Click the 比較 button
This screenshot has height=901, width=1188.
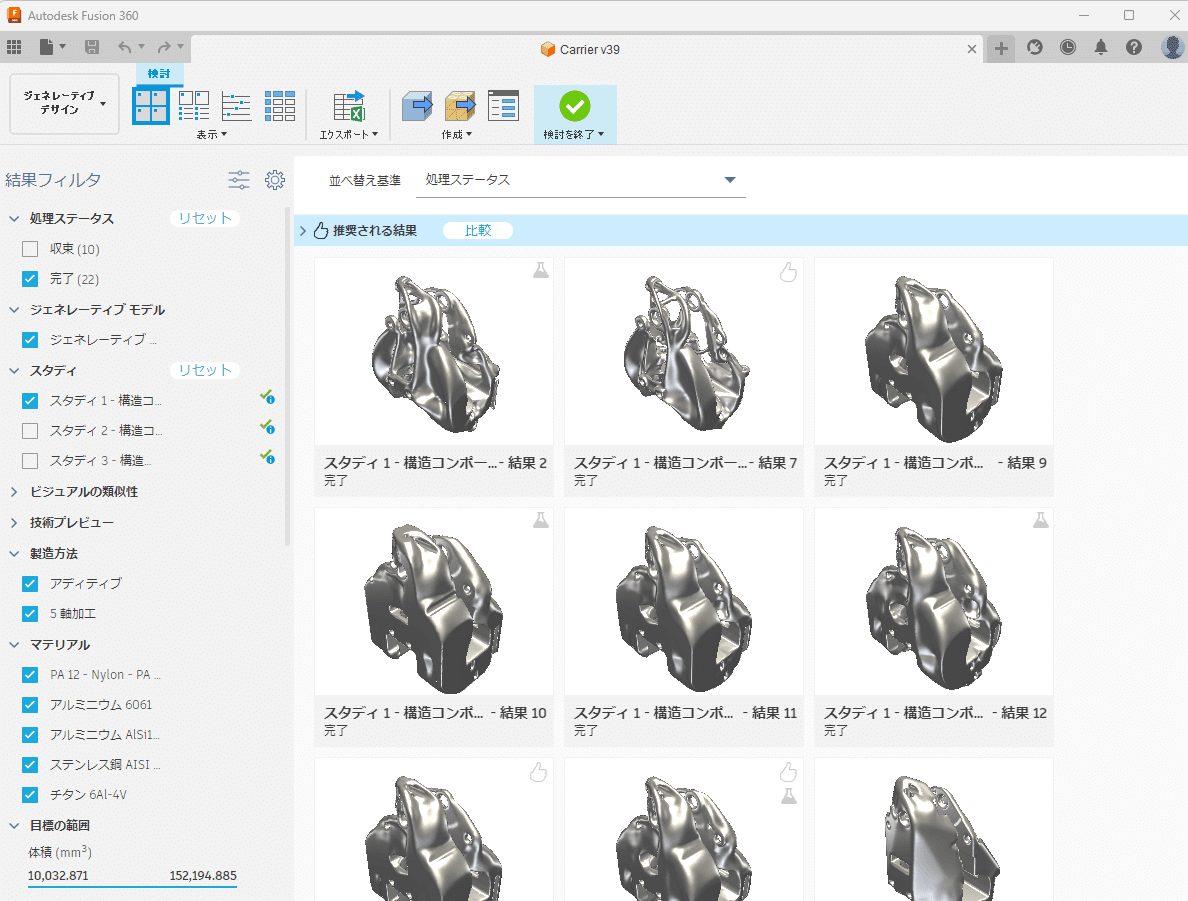coord(478,230)
